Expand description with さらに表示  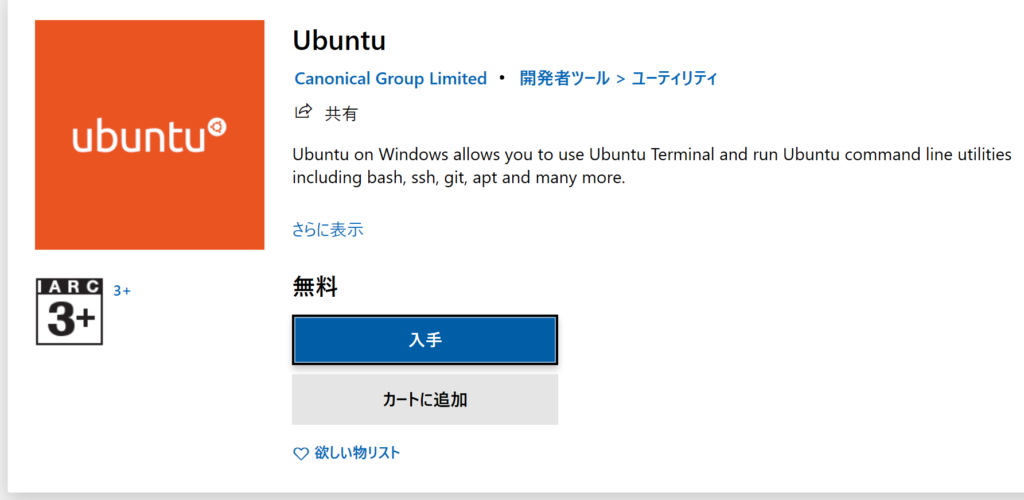click(327, 230)
